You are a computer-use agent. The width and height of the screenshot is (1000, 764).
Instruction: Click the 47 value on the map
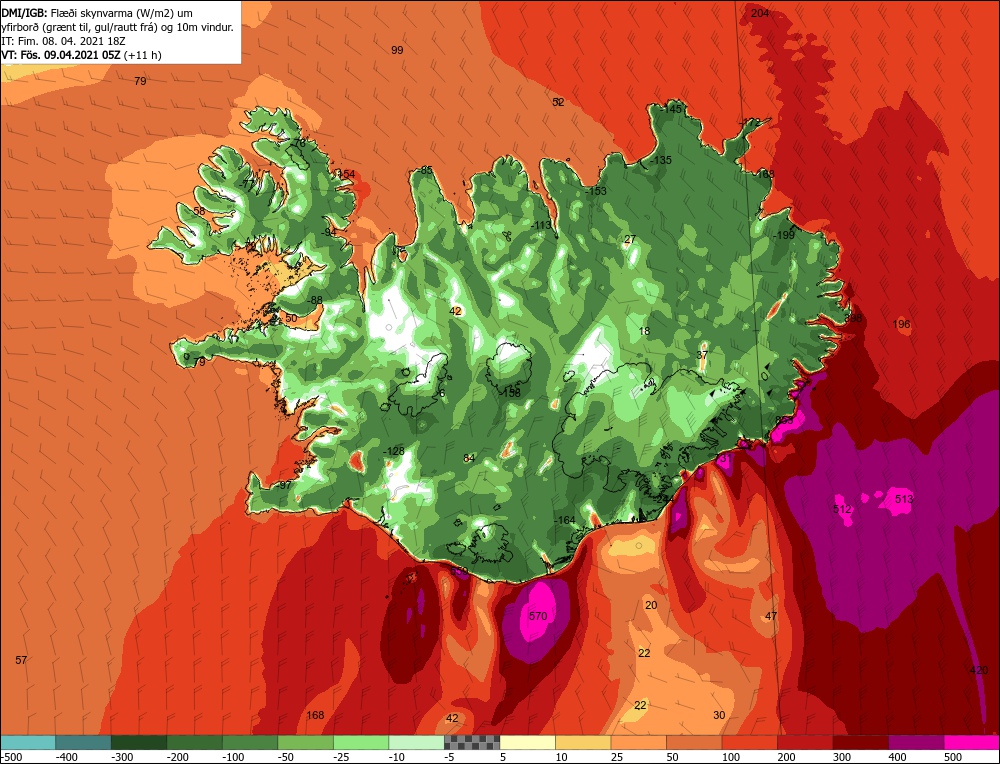771,616
